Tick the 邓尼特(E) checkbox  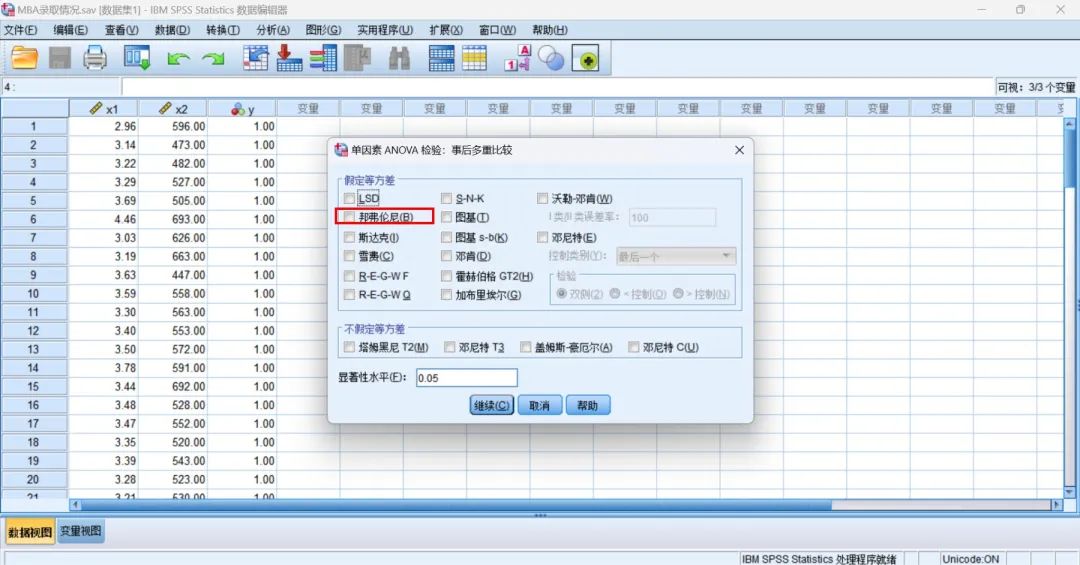tap(543, 238)
